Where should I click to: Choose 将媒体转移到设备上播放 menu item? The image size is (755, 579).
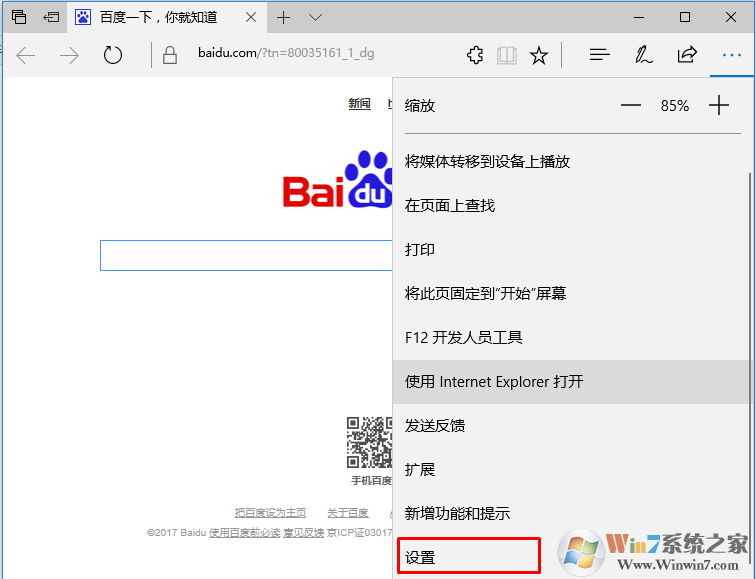coord(571,161)
